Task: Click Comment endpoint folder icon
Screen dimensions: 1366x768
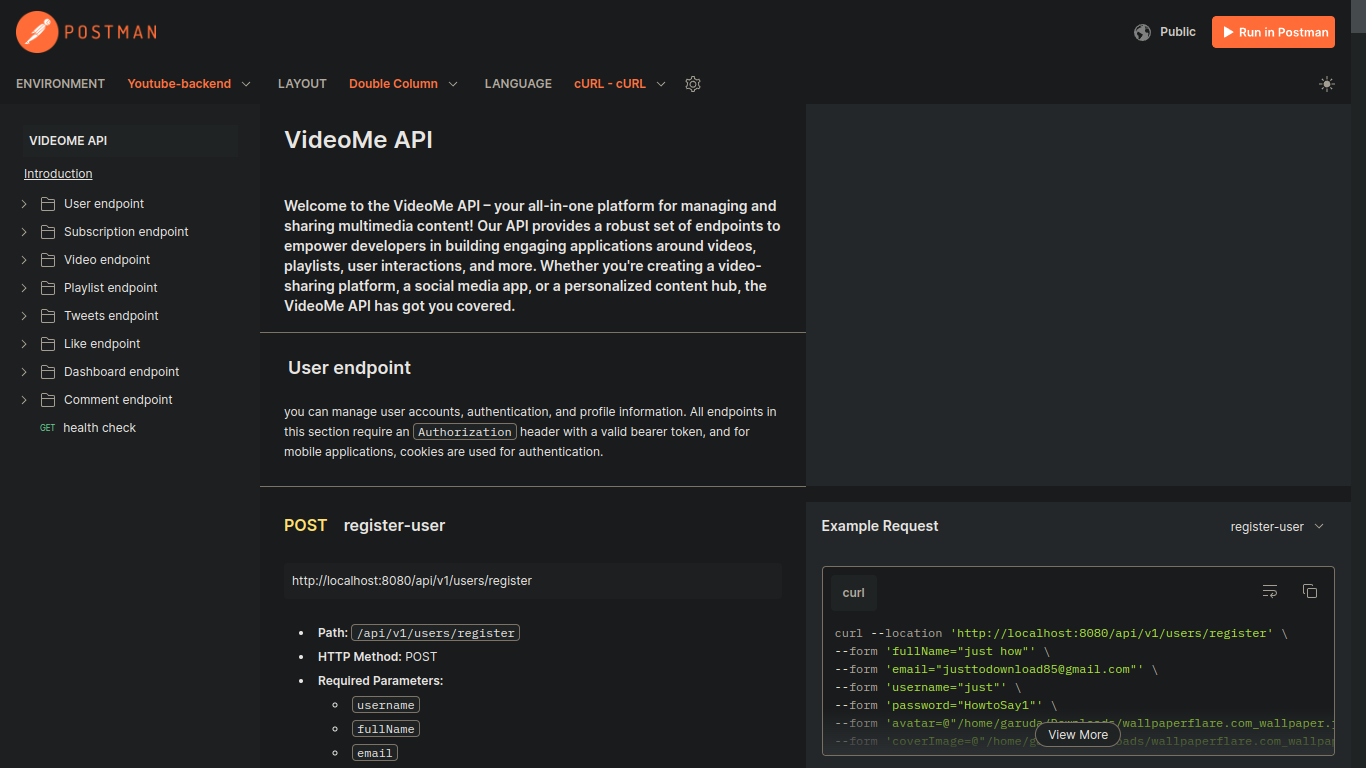Action: (47, 400)
